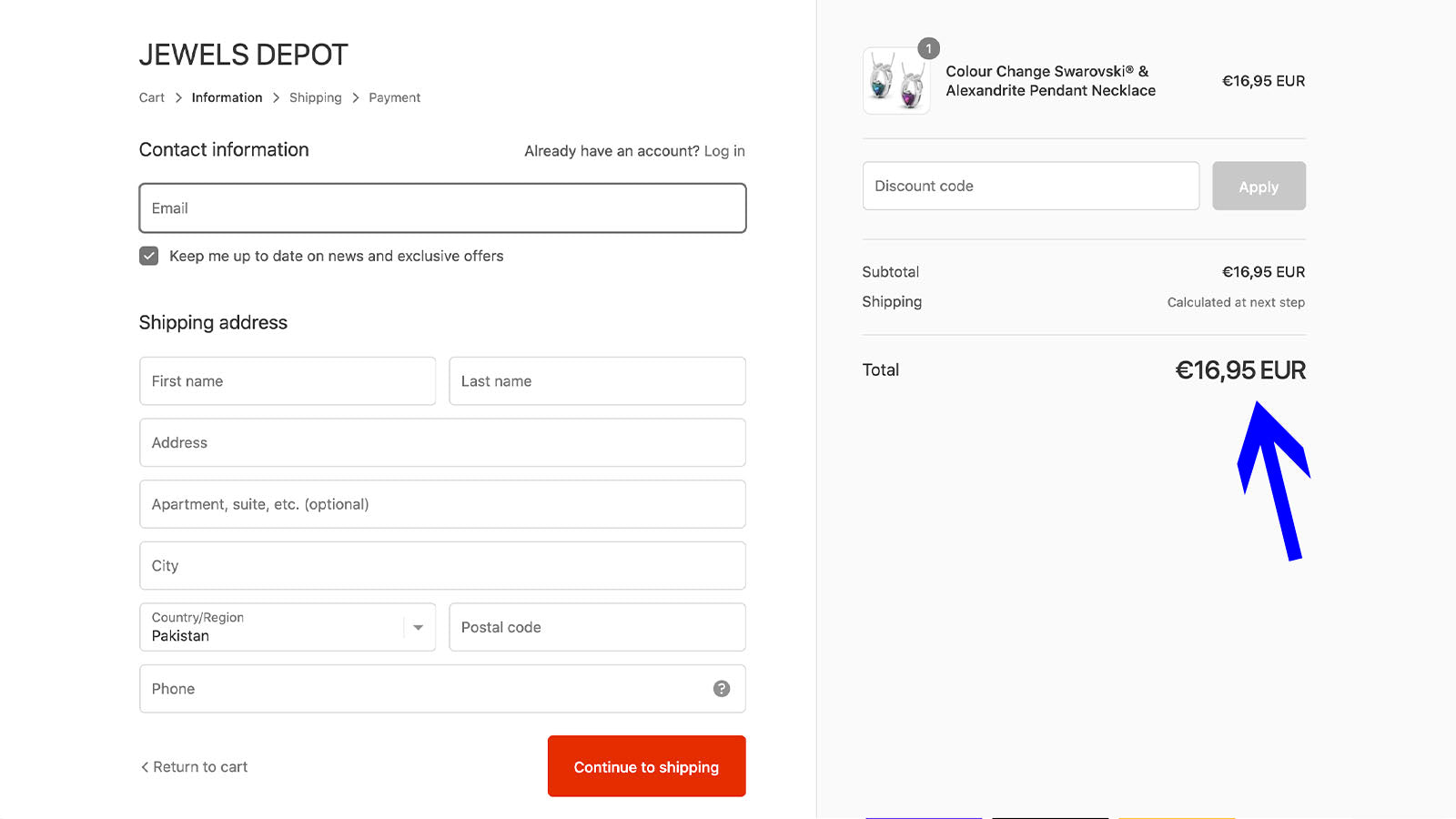Image resolution: width=1456 pixels, height=819 pixels.
Task: Uncheck the news and exclusive offers checkbox
Action: coord(149,256)
